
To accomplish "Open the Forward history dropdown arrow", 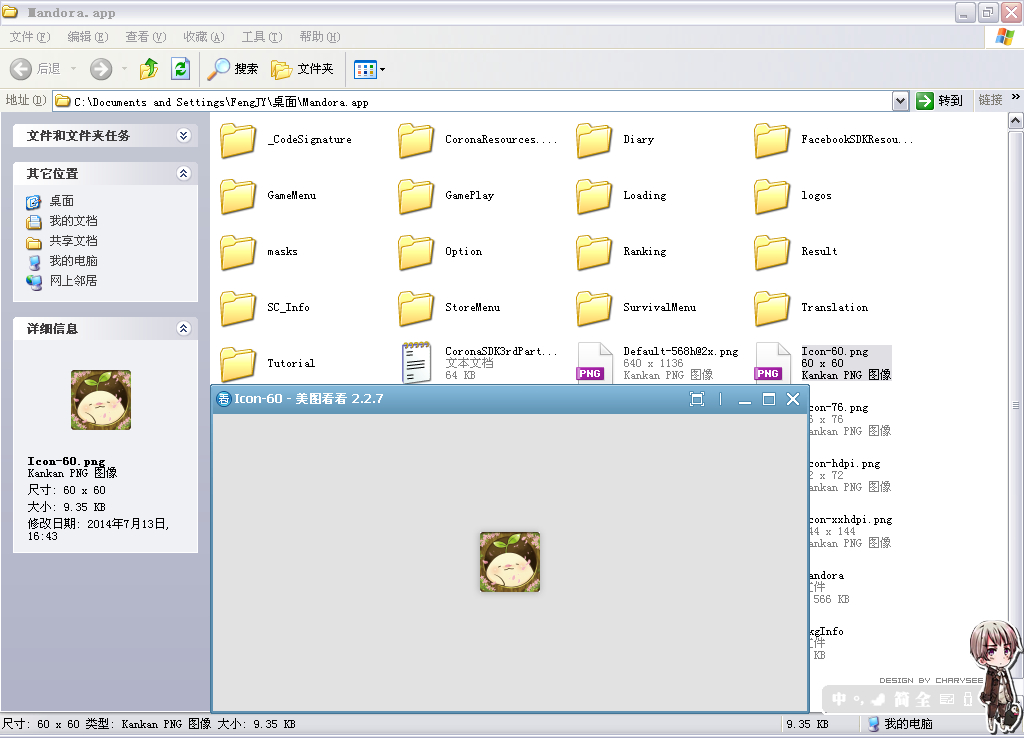I will (x=124, y=69).
